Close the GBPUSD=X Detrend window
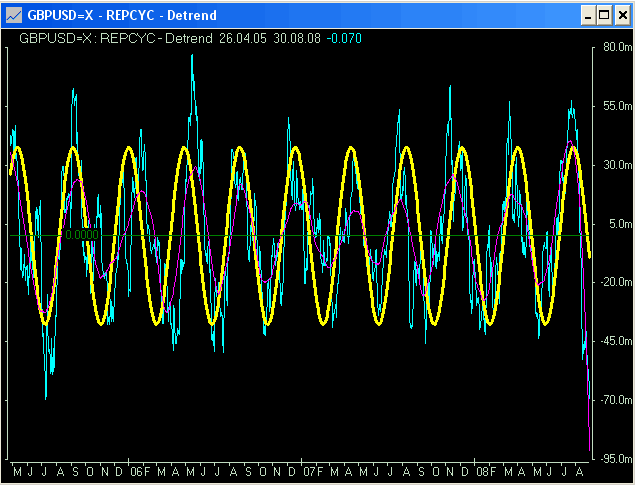 pyautogui.click(x=623, y=16)
